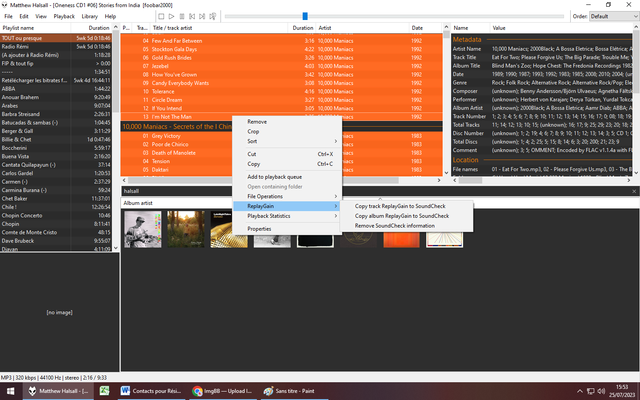
Task: Skip to next track icon
Action: tap(202, 16)
